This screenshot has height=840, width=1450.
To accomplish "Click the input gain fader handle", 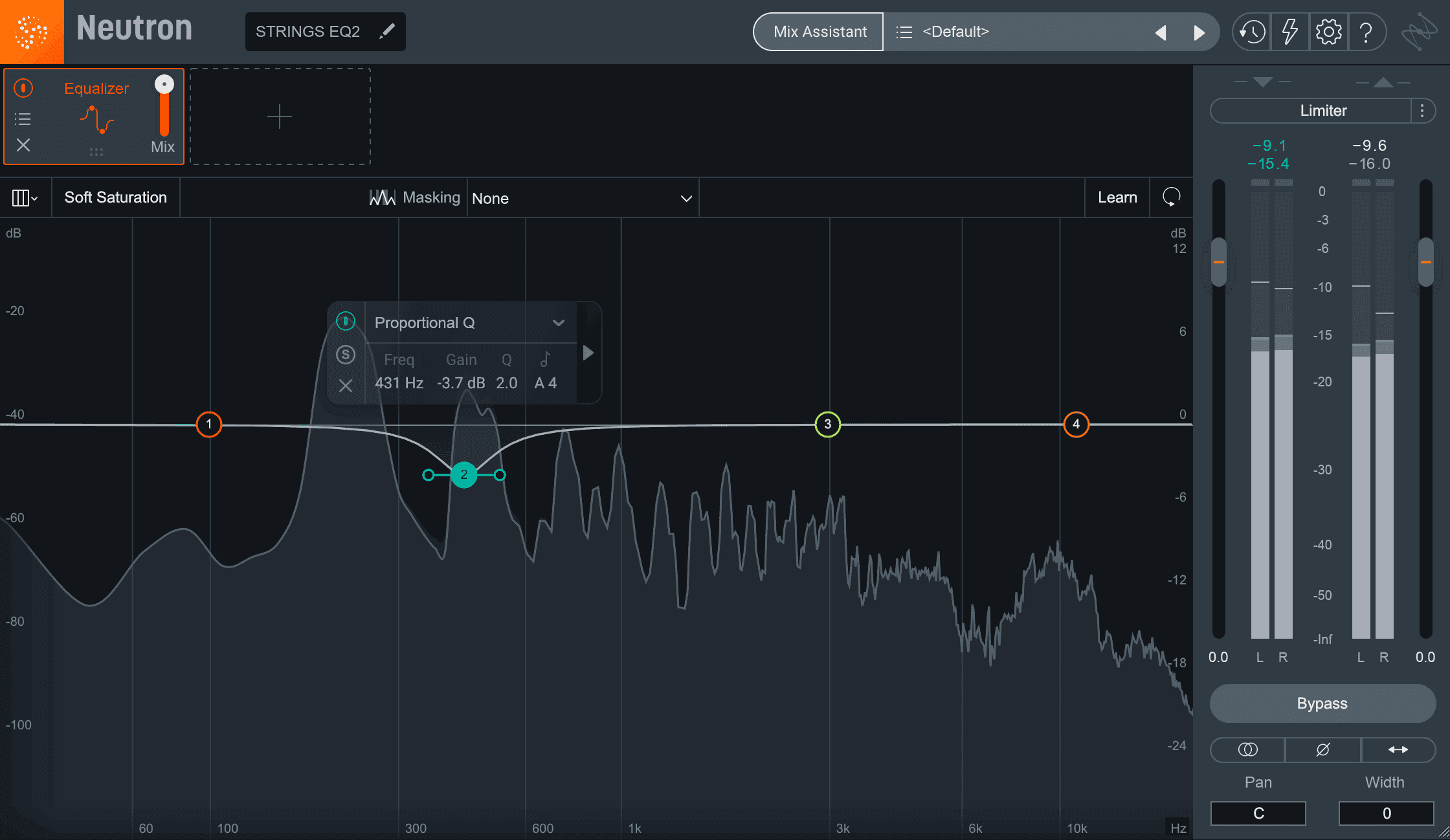I will click(x=1219, y=262).
